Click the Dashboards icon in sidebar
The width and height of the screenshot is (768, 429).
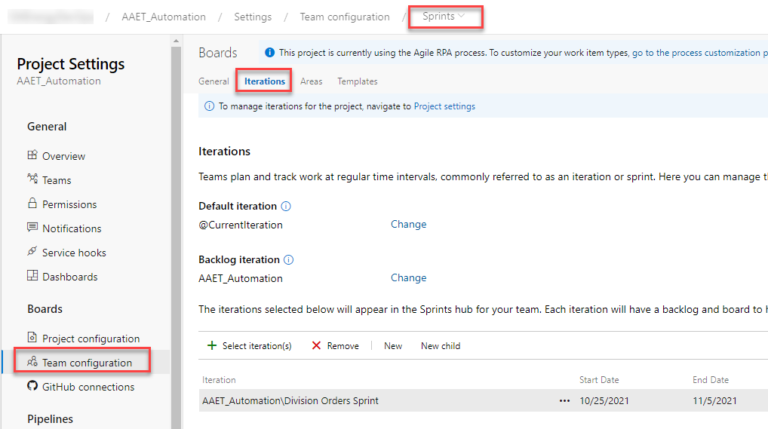coord(33,276)
